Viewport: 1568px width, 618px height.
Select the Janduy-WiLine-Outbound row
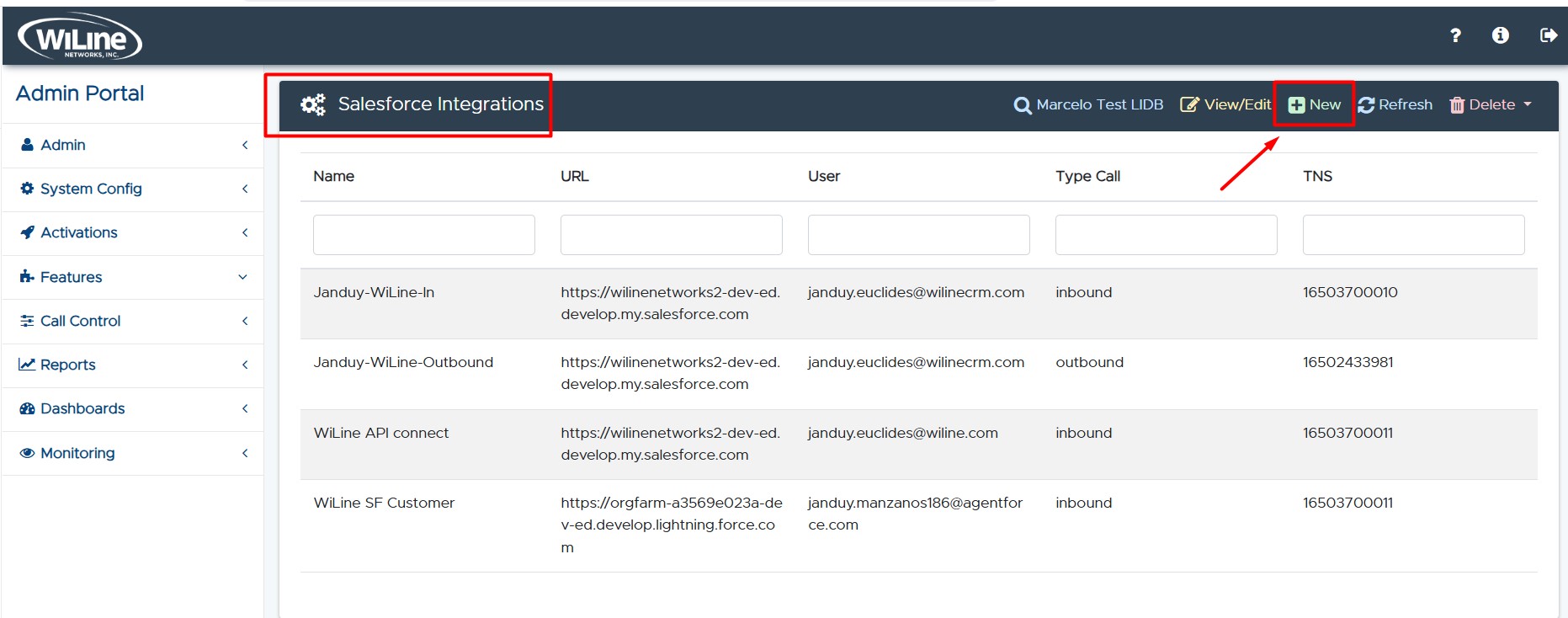click(403, 363)
